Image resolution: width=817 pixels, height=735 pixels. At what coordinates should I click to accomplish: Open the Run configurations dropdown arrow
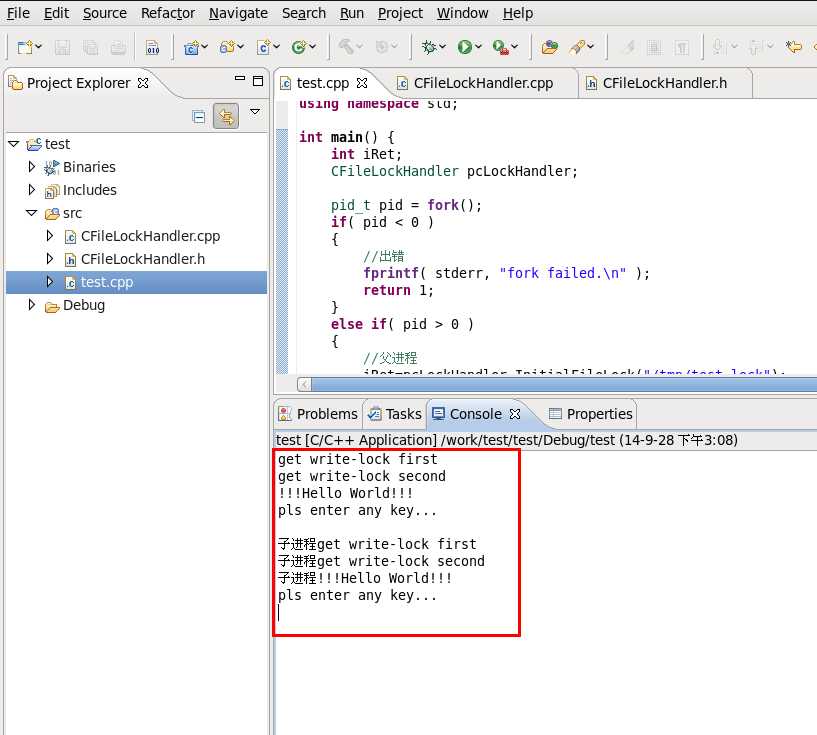pos(478,47)
